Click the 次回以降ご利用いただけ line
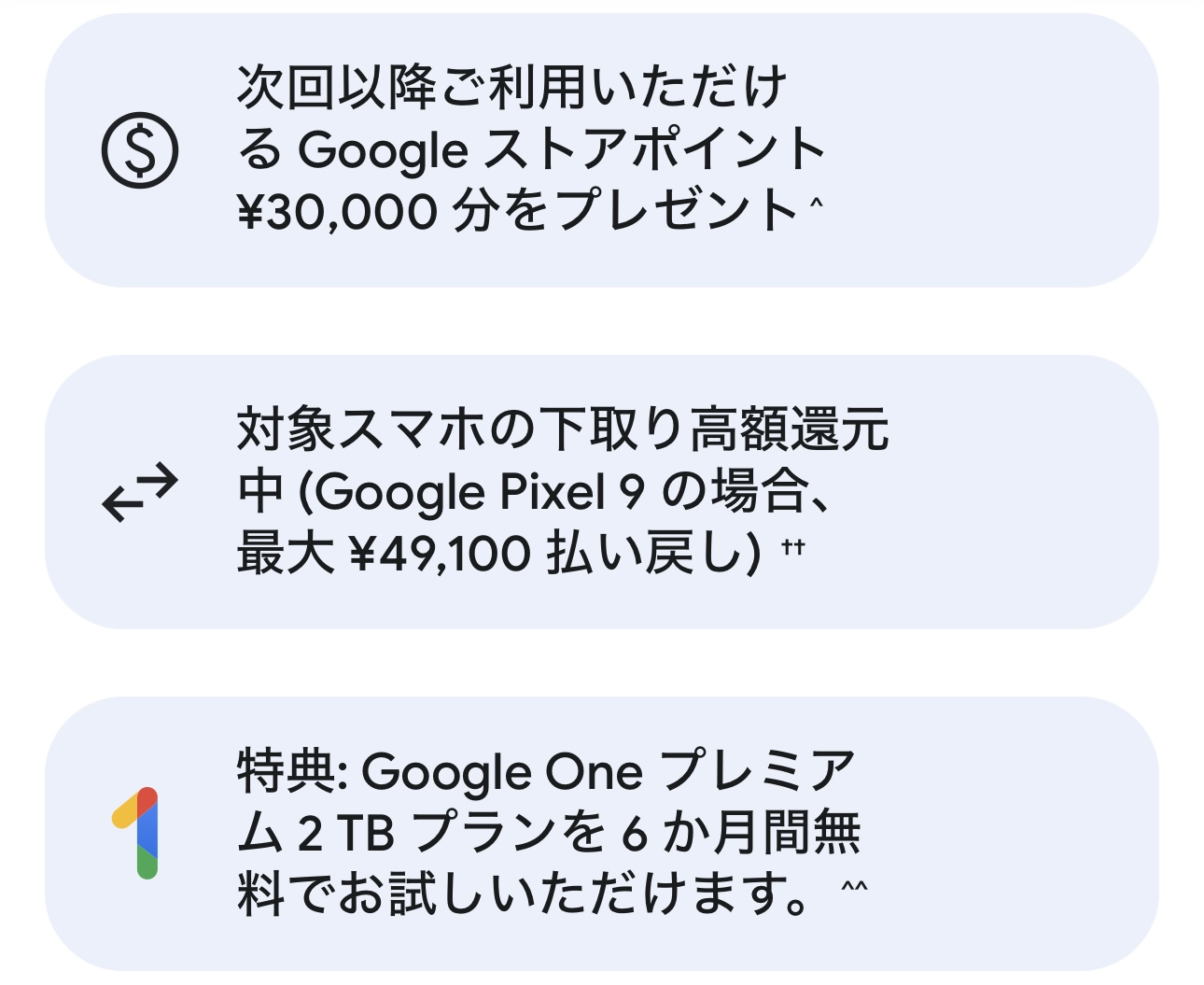The width and height of the screenshot is (1204, 985). 512,87
